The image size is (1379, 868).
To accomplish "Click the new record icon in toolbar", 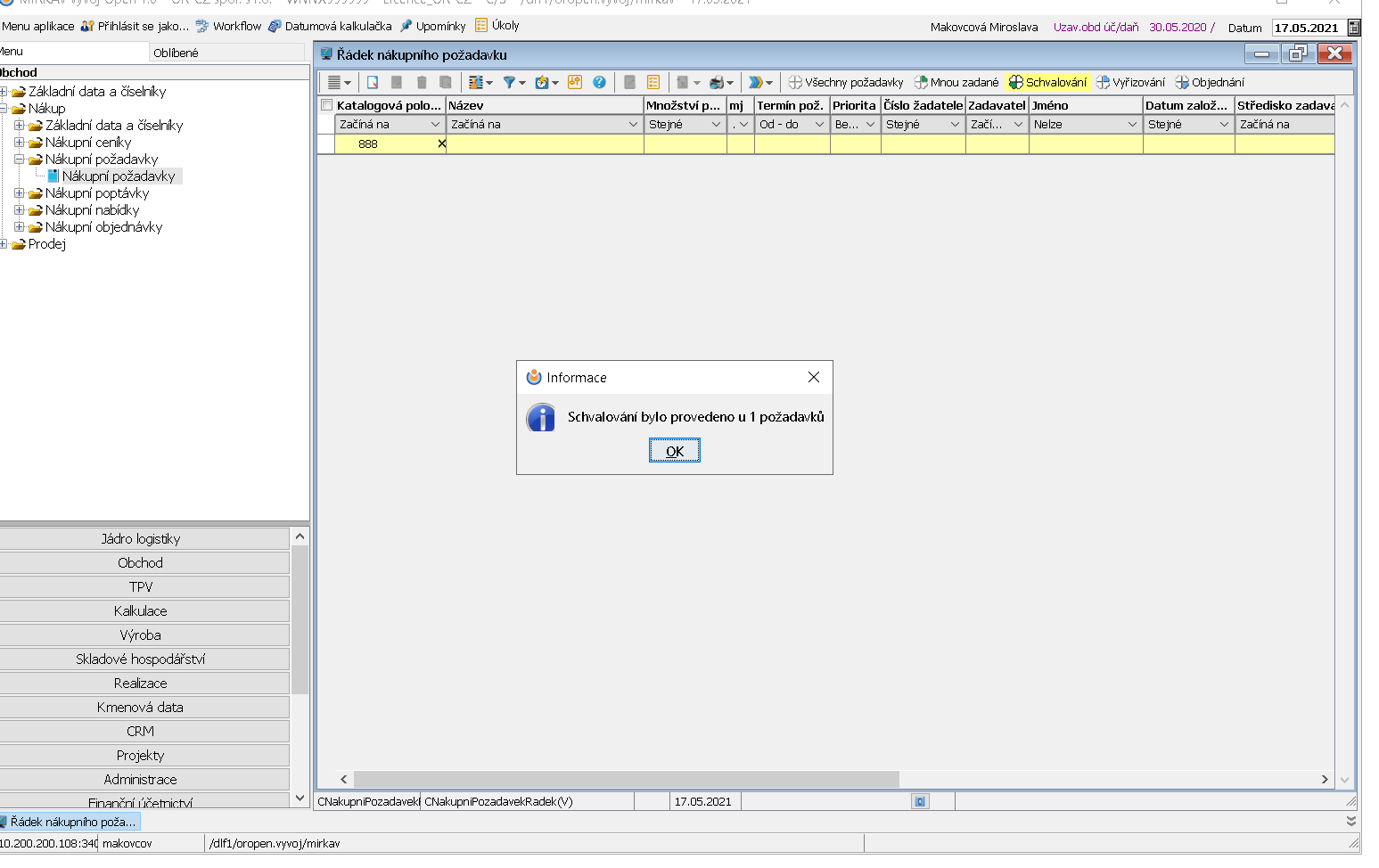I will 373,82.
